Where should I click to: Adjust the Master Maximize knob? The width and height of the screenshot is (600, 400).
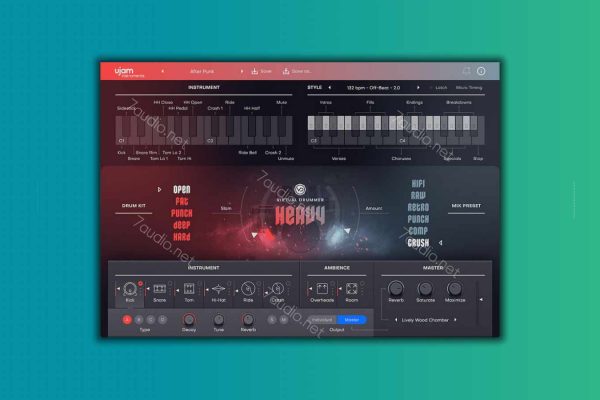point(455,288)
